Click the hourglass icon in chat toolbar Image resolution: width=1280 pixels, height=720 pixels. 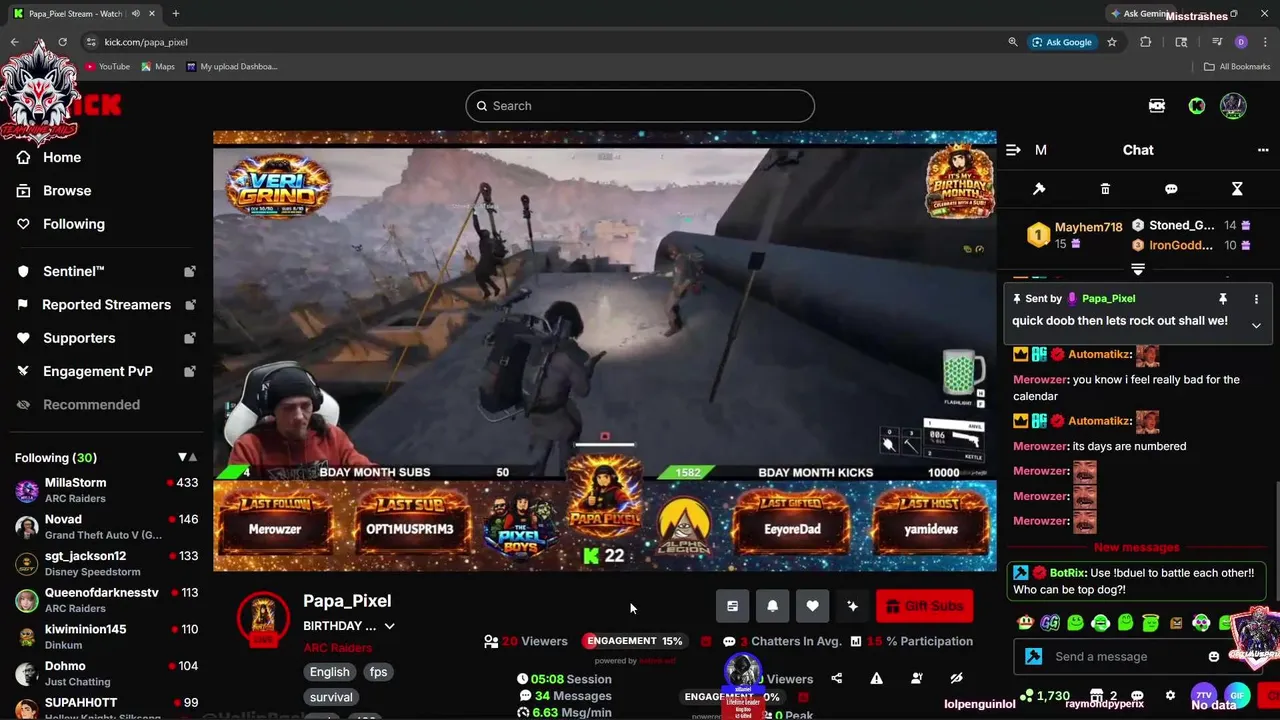(x=1237, y=189)
